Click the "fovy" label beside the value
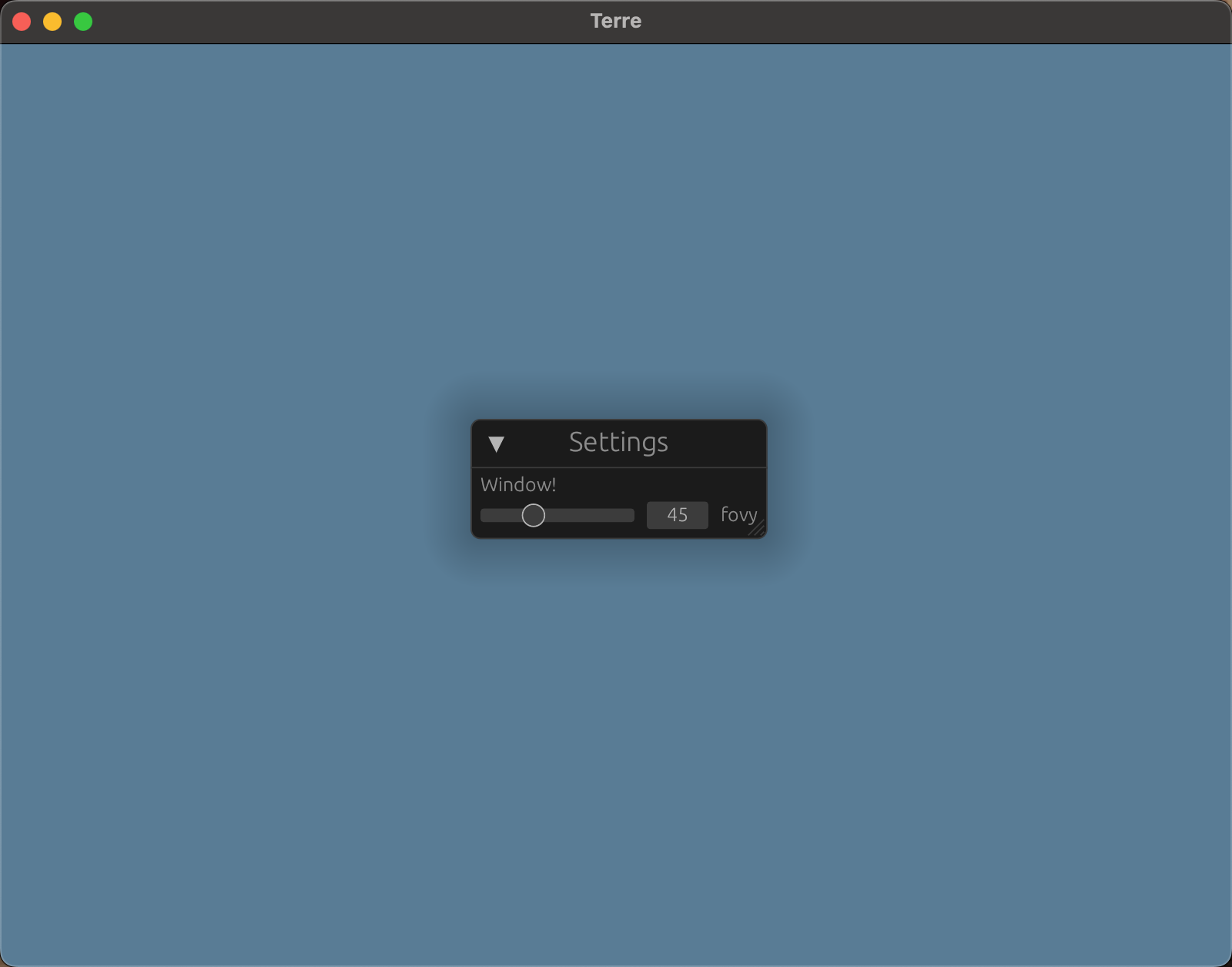Viewport: 1232px width, 967px height. coord(738,514)
